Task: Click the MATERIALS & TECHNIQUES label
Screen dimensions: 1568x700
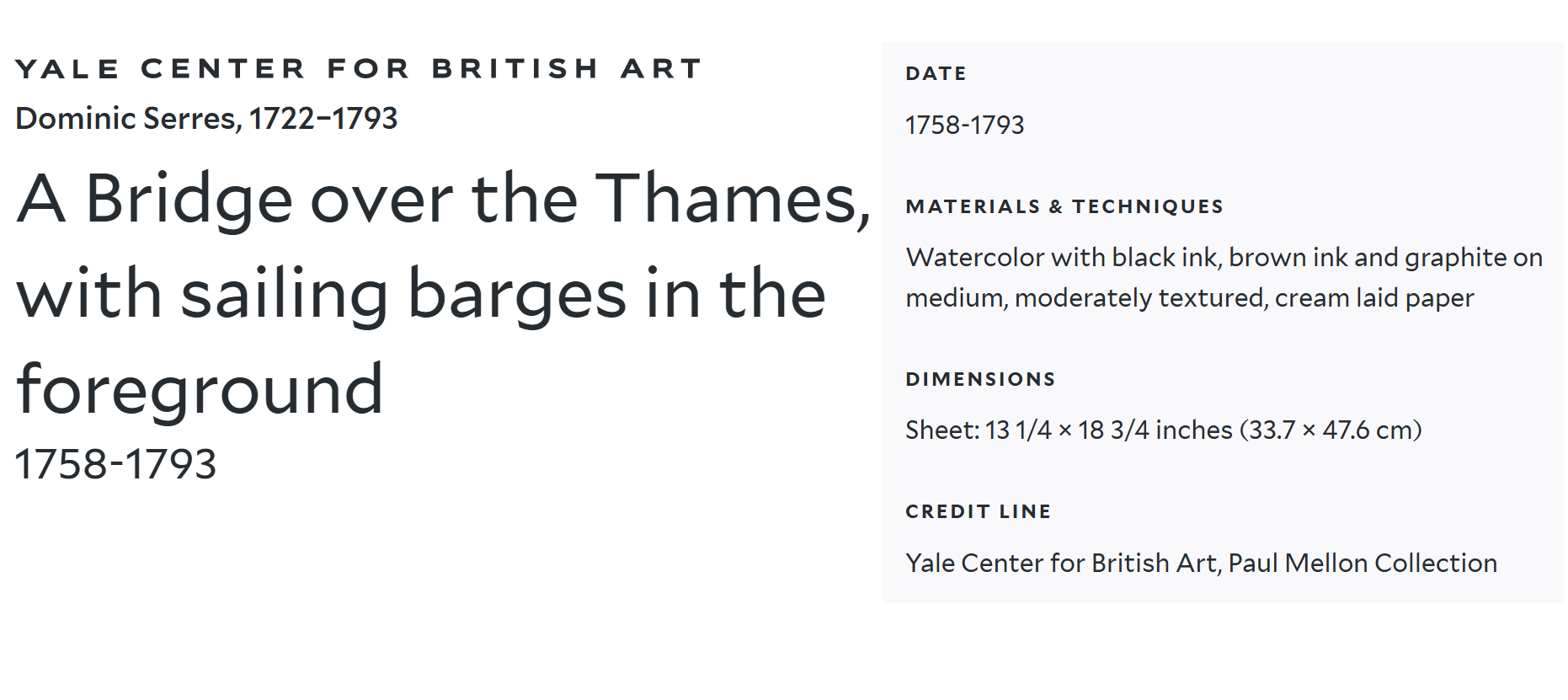Action: click(x=1064, y=207)
